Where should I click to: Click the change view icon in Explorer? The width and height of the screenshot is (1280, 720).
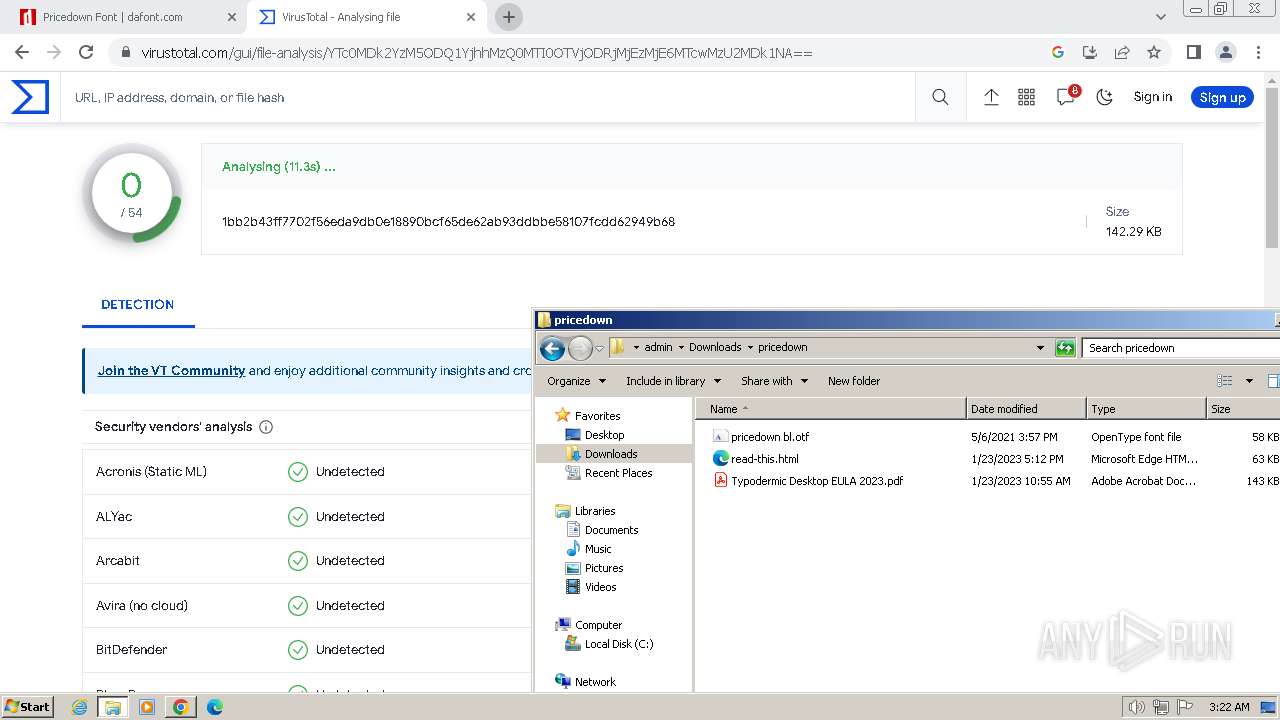[1224, 381]
